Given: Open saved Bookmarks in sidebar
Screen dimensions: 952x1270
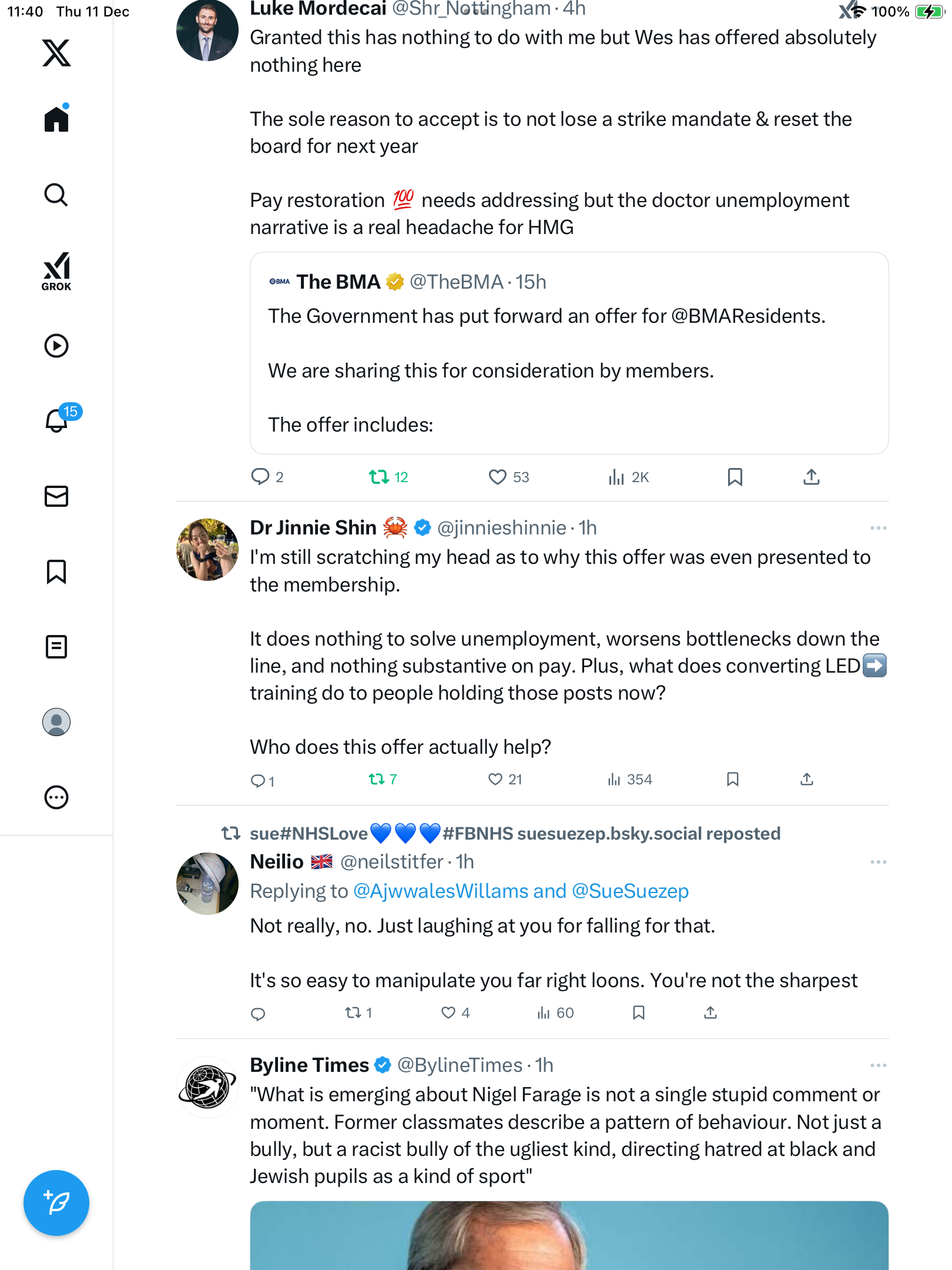Looking at the screenshot, I should (x=56, y=571).
